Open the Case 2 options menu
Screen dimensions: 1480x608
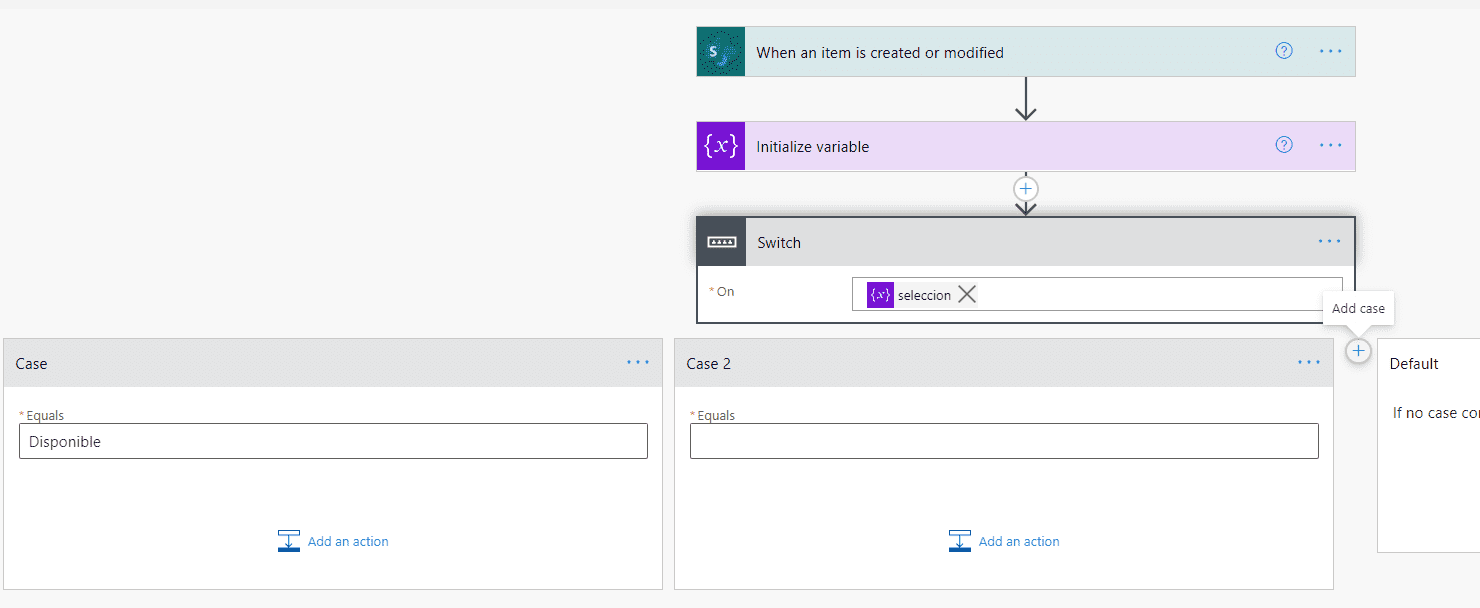pos(1309,362)
